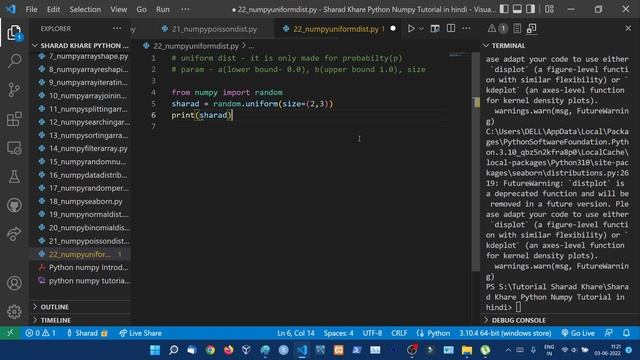Open Explorer views and more actions ellipsis
Image resolution: width=640 pixels, height=360 pixels.
[117, 29]
